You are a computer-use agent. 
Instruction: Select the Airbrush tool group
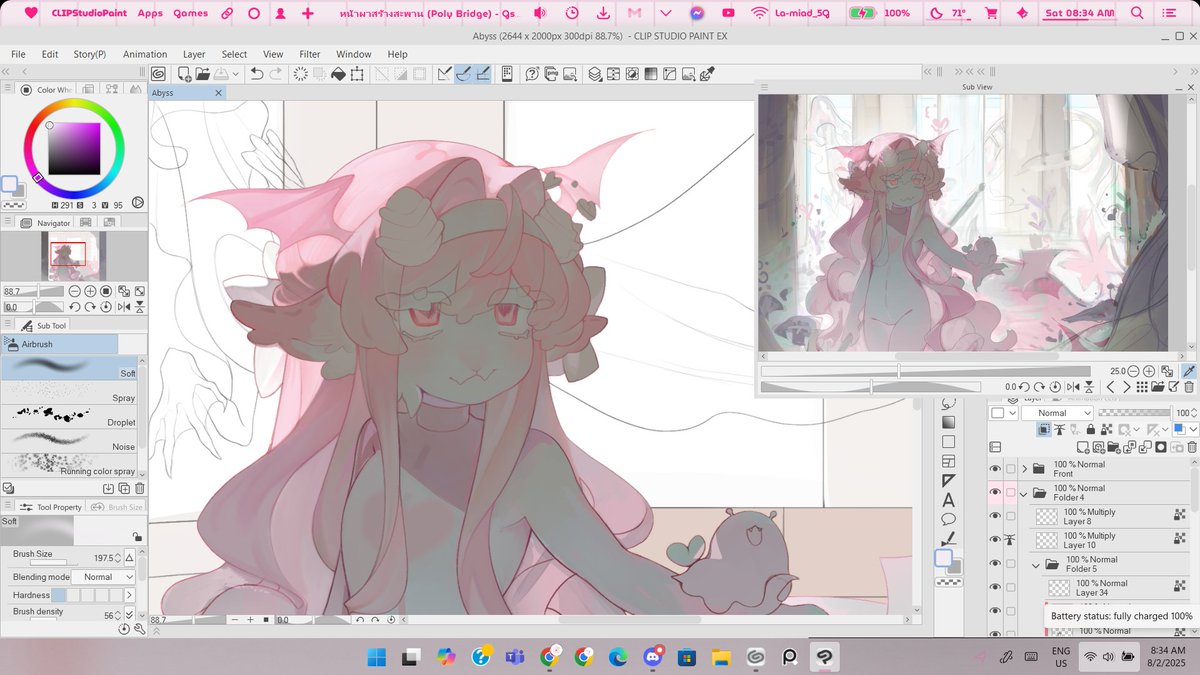(x=59, y=344)
